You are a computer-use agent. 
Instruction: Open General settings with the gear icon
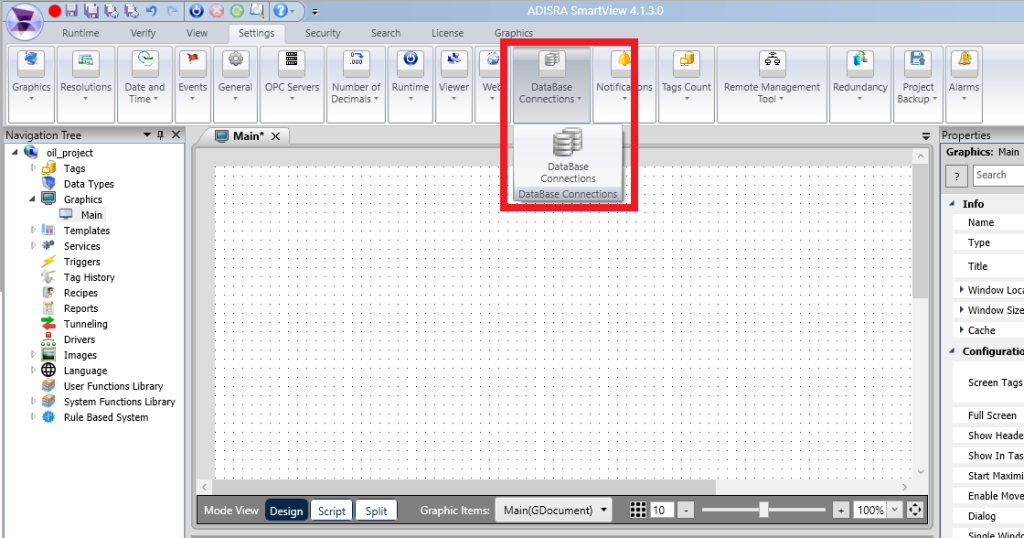[235, 84]
